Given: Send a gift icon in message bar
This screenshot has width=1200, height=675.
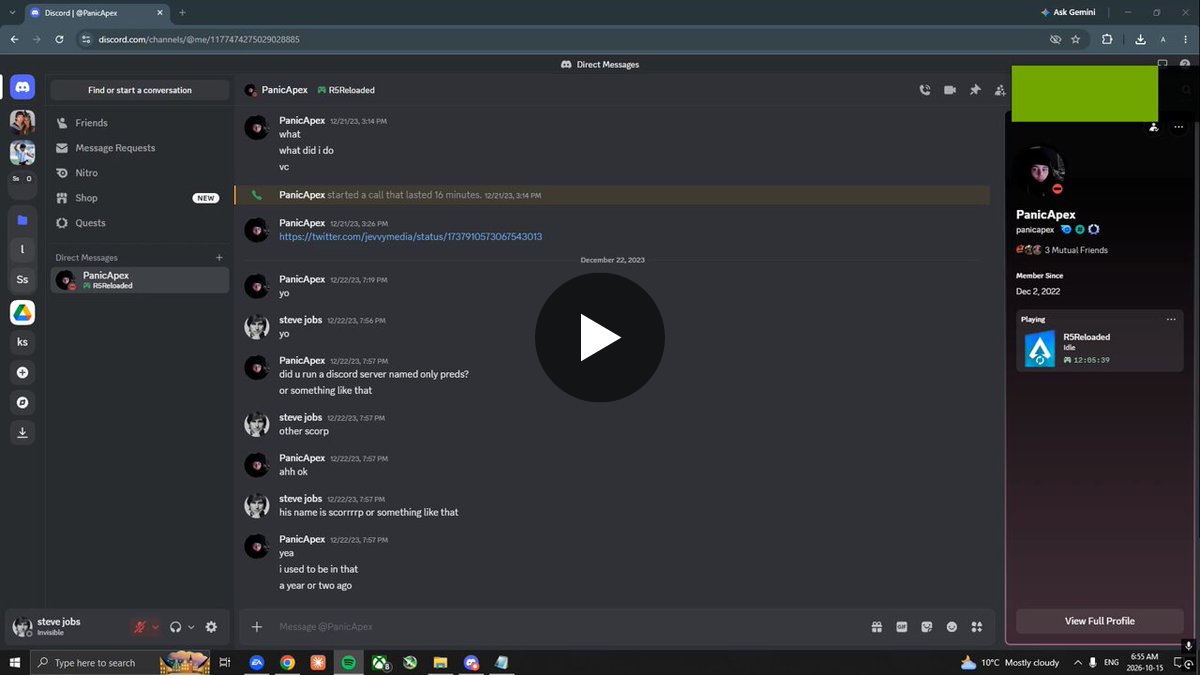Looking at the screenshot, I should (877, 627).
